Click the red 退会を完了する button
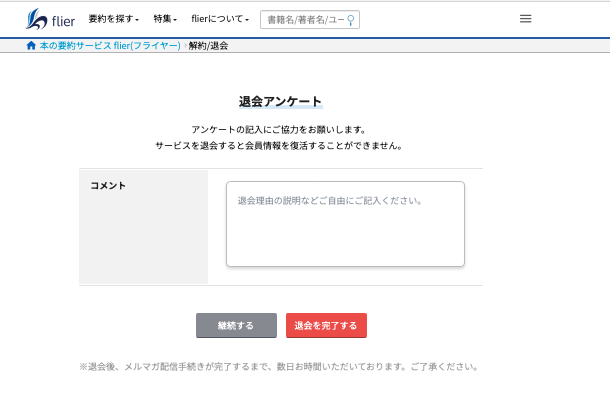610x396 pixels. [326, 326]
